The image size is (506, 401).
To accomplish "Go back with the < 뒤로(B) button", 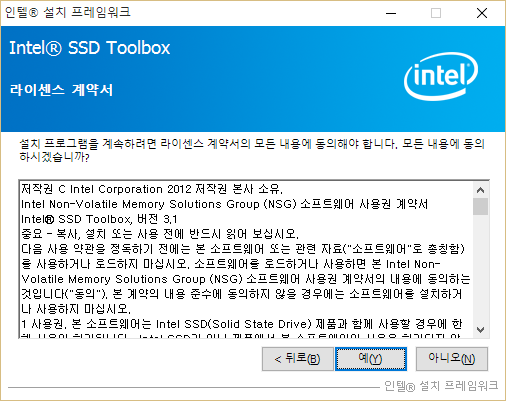I will [x=297, y=359].
